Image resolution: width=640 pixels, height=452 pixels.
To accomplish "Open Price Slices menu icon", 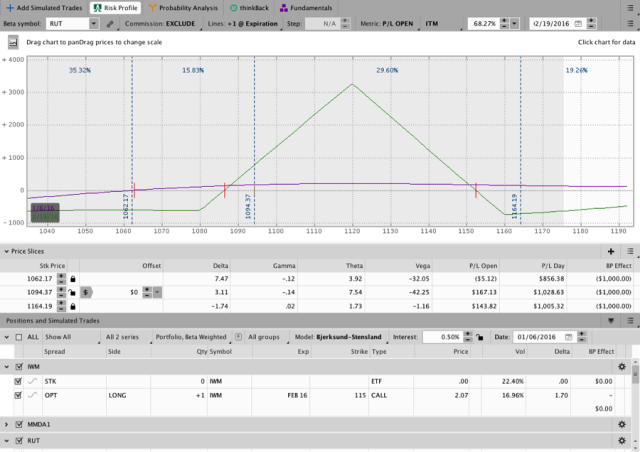I will 630,251.
